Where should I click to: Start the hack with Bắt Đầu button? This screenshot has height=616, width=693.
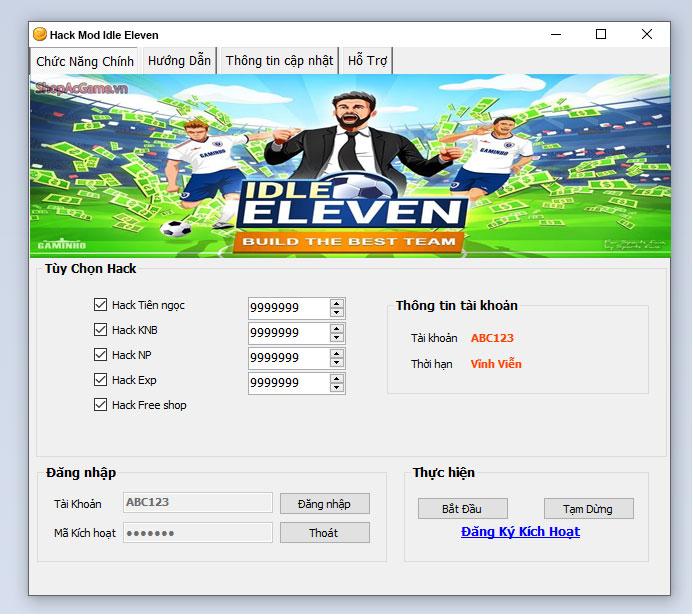462,509
